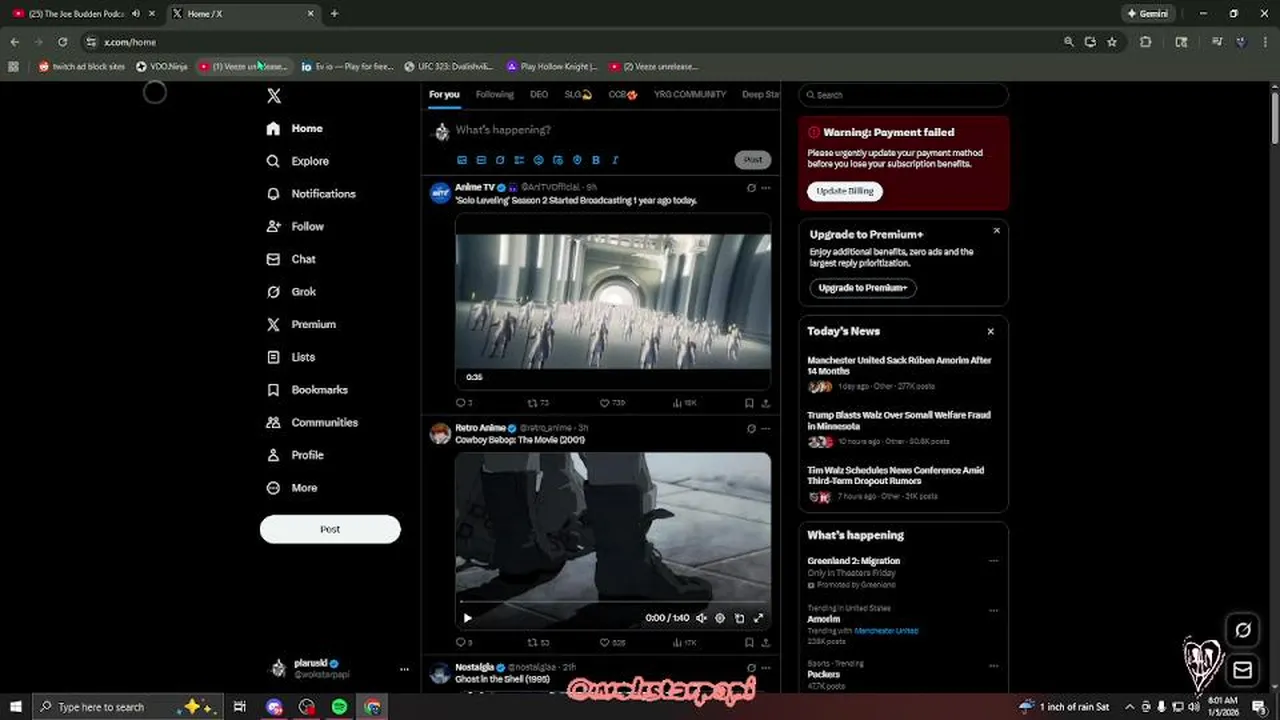Like the Retro Anime Cowboy Bebop post
Image resolution: width=1280 pixels, height=720 pixels.
(x=612, y=643)
